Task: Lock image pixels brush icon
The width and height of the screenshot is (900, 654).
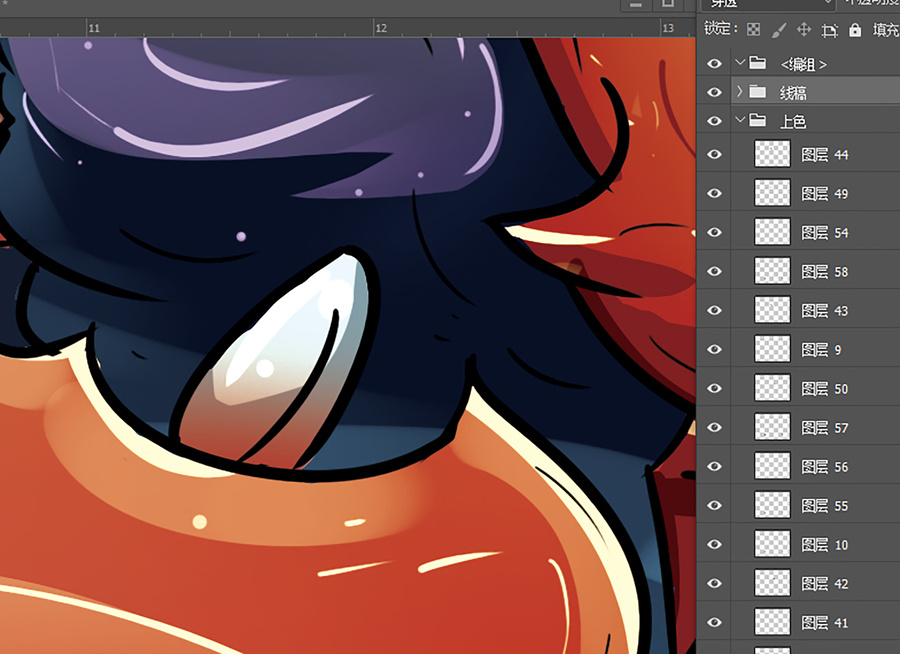Action: tap(778, 29)
